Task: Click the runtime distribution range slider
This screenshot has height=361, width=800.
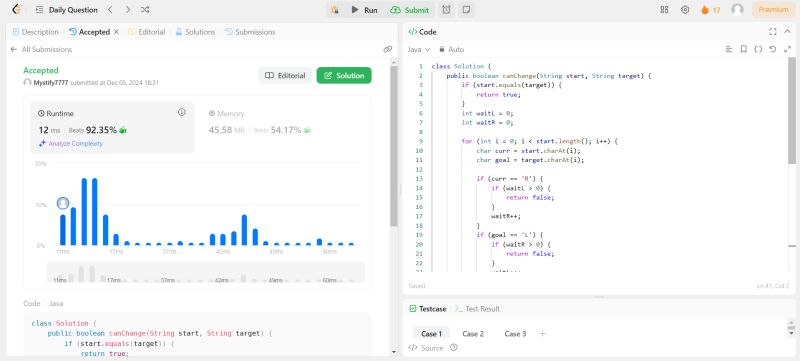Action: click(x=206, y=272)
